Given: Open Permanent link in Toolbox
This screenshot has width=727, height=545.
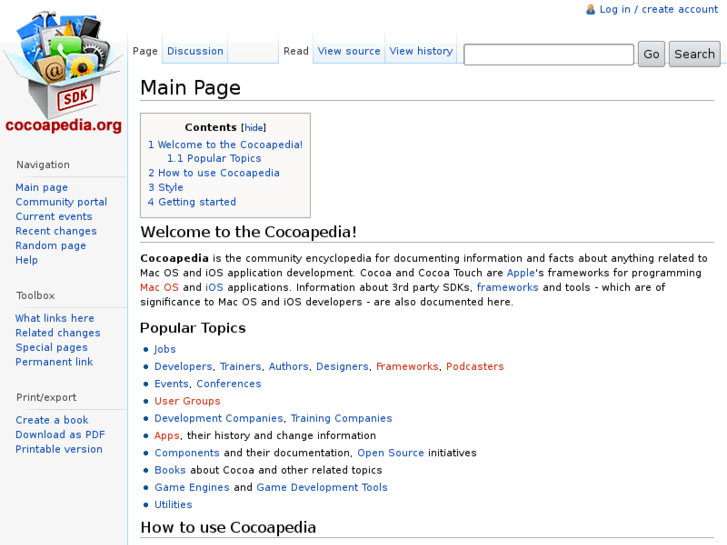Looking at the screenshot, I should (x=54, y=362).
